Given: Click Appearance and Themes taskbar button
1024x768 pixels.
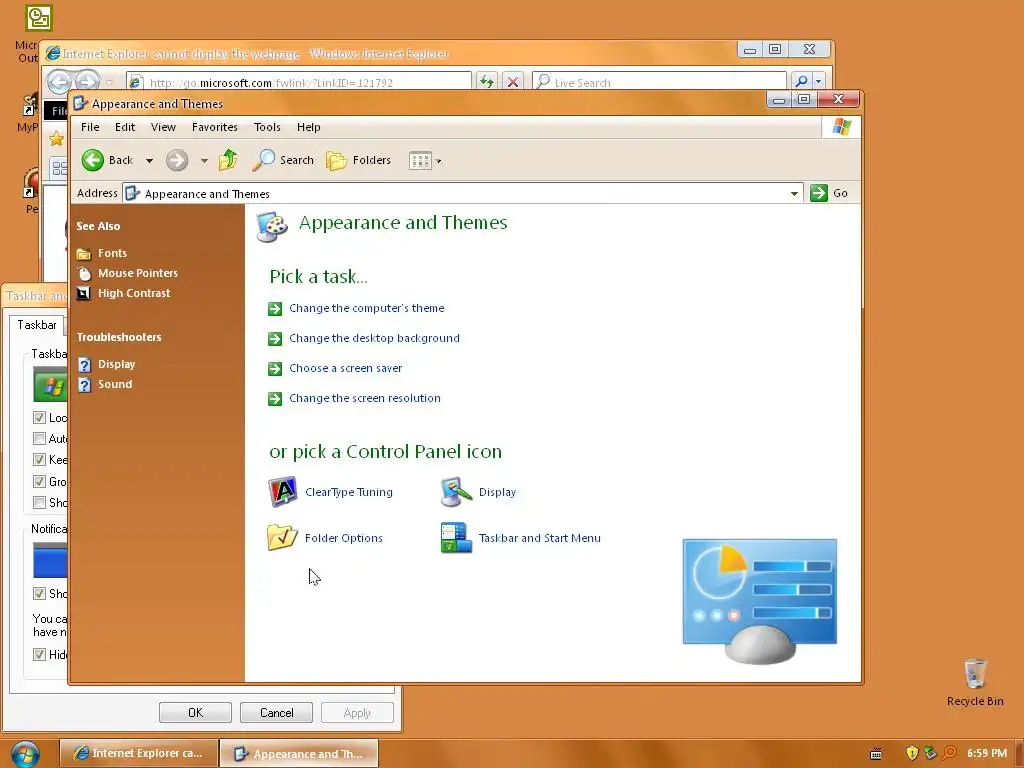Looking at the screenshot, I should [298, 754].
